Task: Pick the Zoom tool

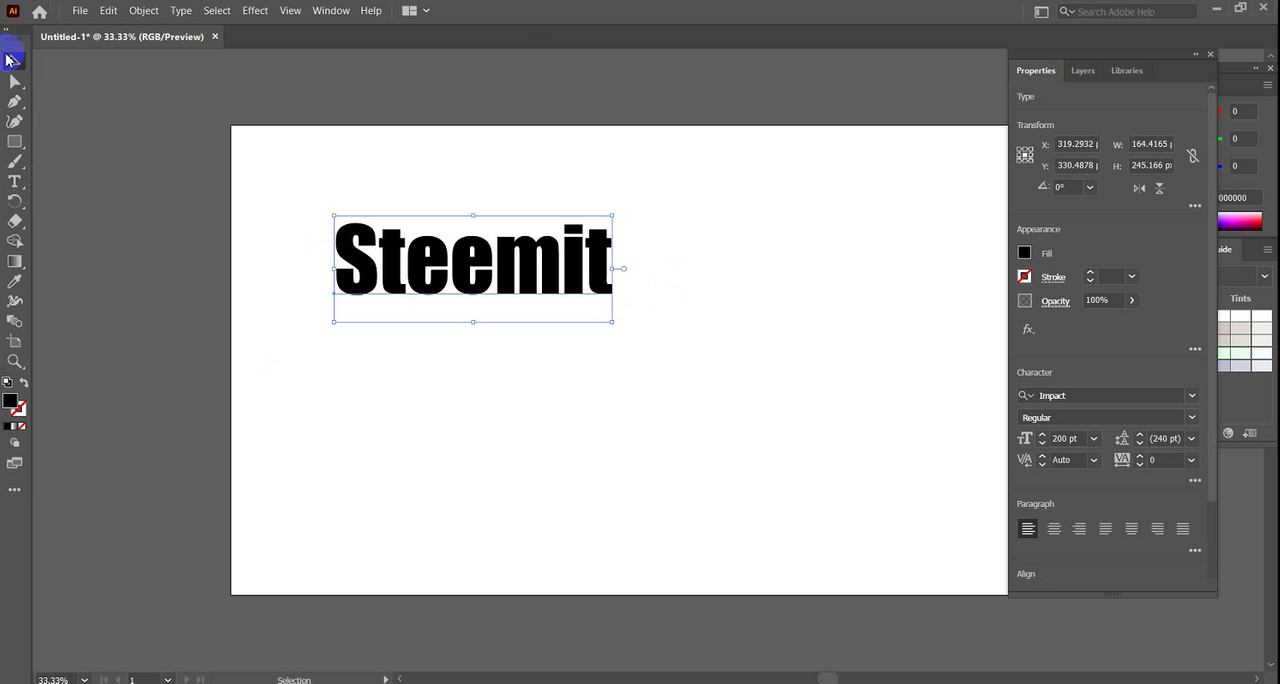Action: point(14,361)
